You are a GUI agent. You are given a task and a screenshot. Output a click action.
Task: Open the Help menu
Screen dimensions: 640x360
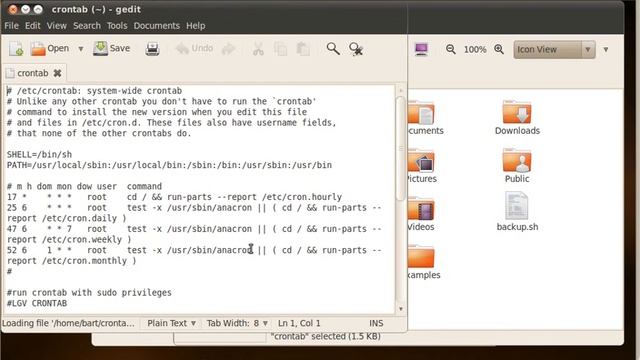point(196,26)
